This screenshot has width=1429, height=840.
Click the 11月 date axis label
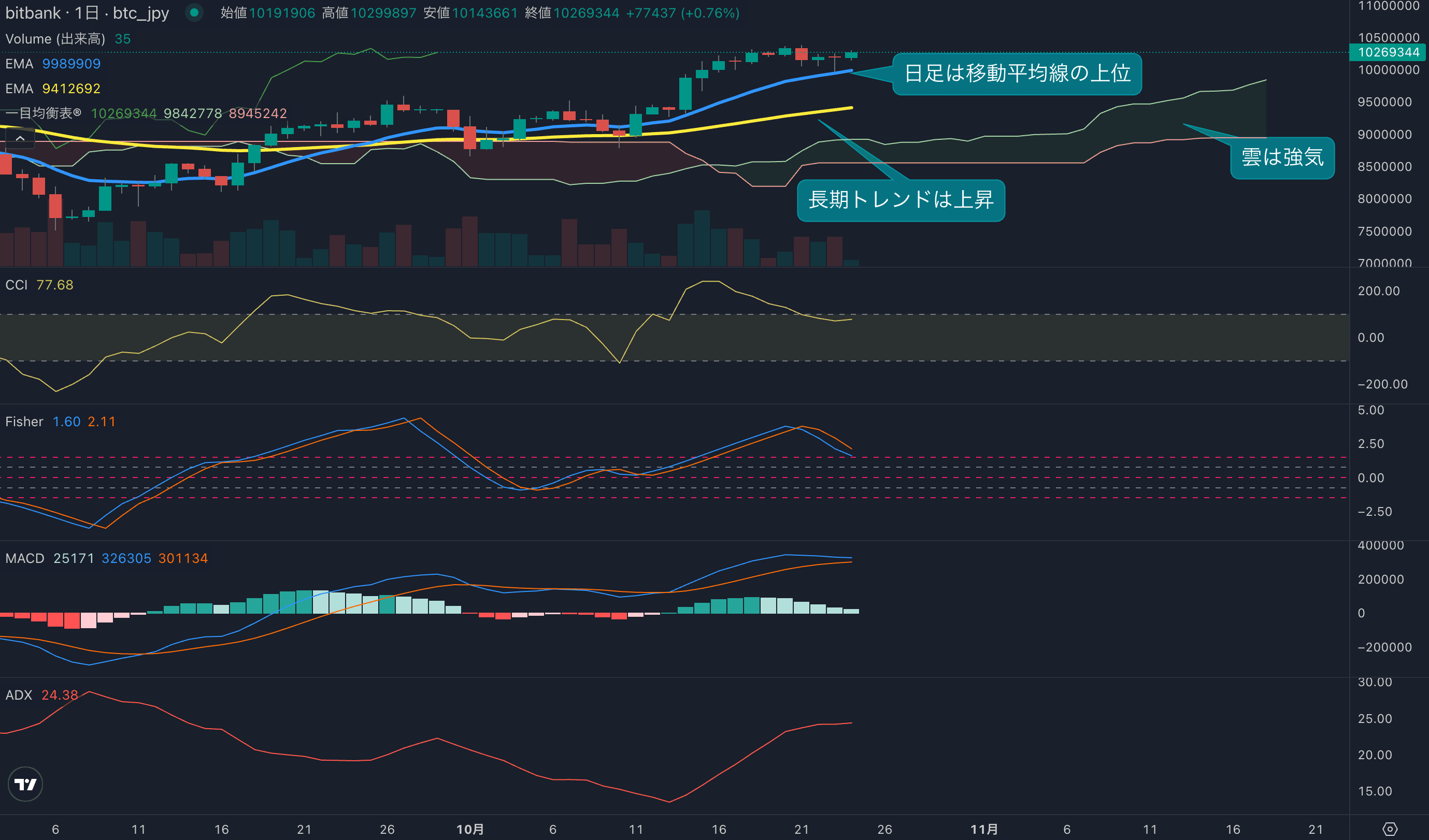pyautogui.click(x=984, y=829)
